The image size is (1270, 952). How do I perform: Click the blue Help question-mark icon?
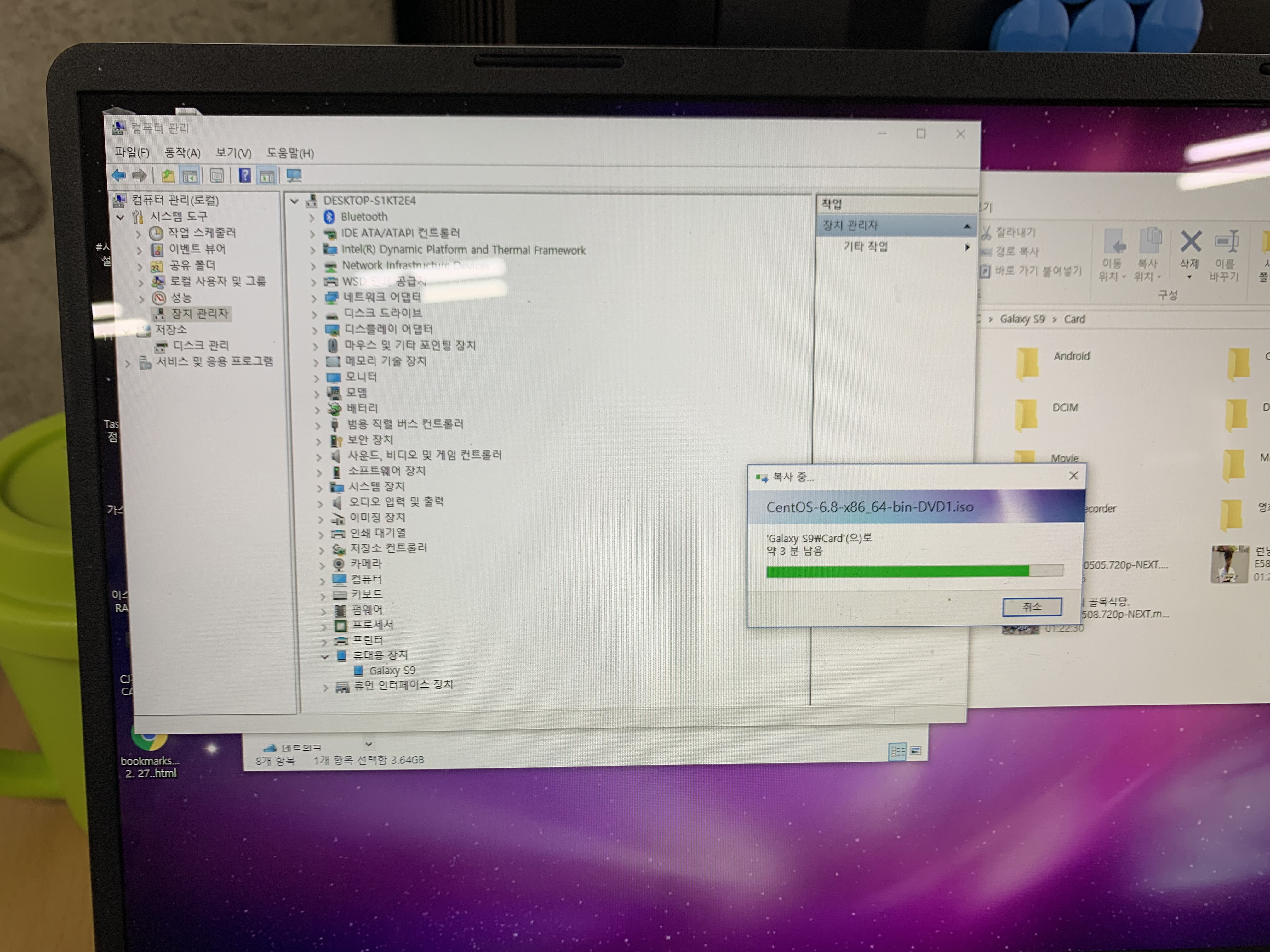tap(245, 176)
